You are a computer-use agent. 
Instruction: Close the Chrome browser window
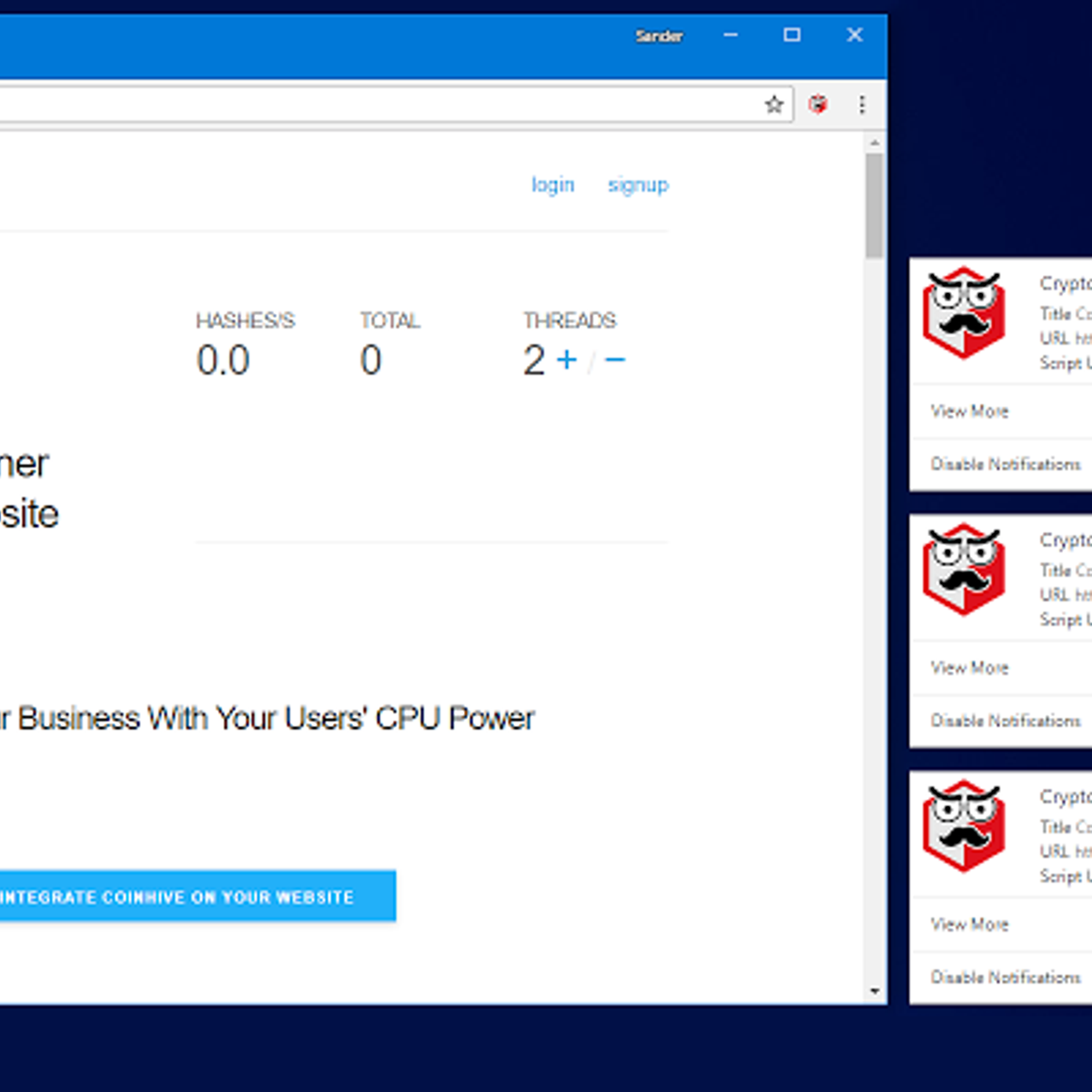point(854,35)
